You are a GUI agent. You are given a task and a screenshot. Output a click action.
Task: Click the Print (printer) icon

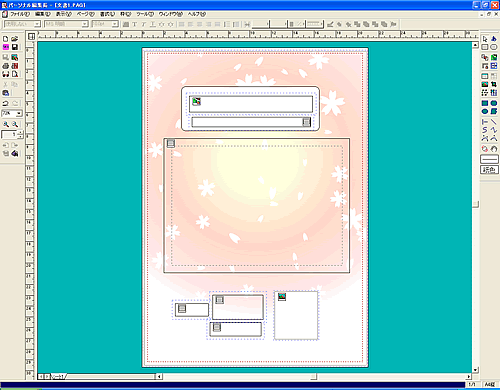[6, 66]
